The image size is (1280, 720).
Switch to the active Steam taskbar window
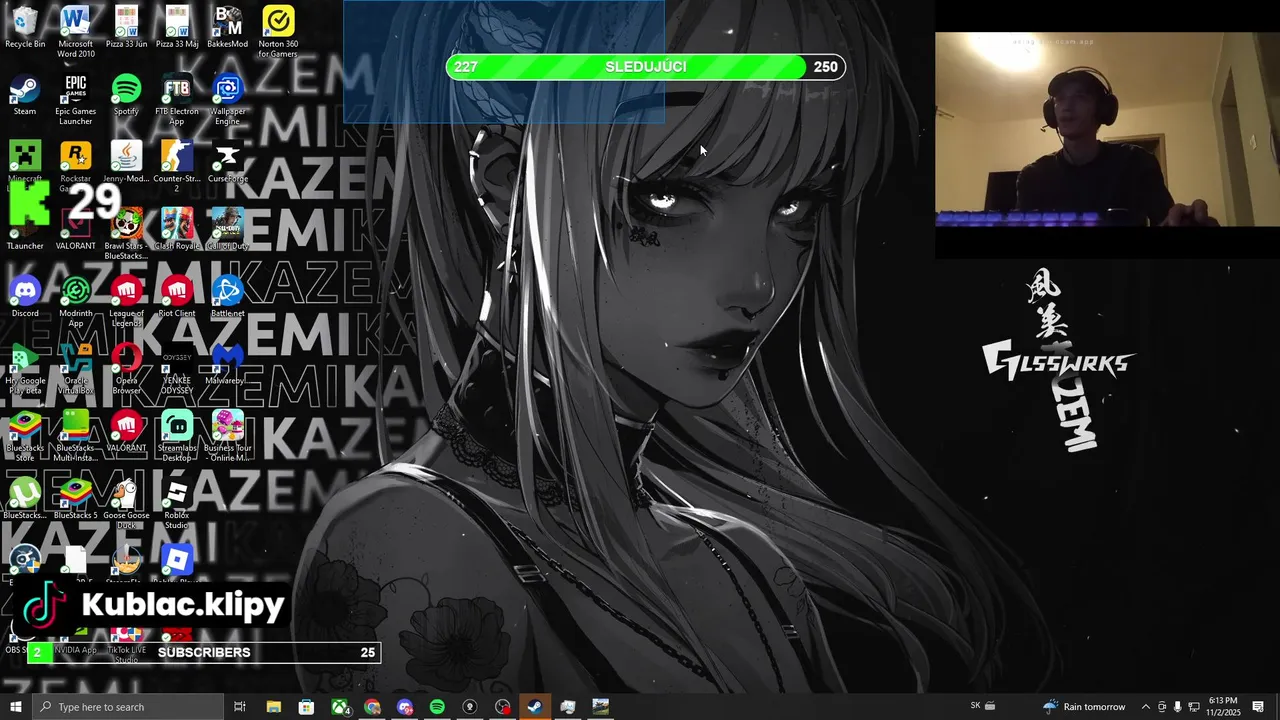535,707
